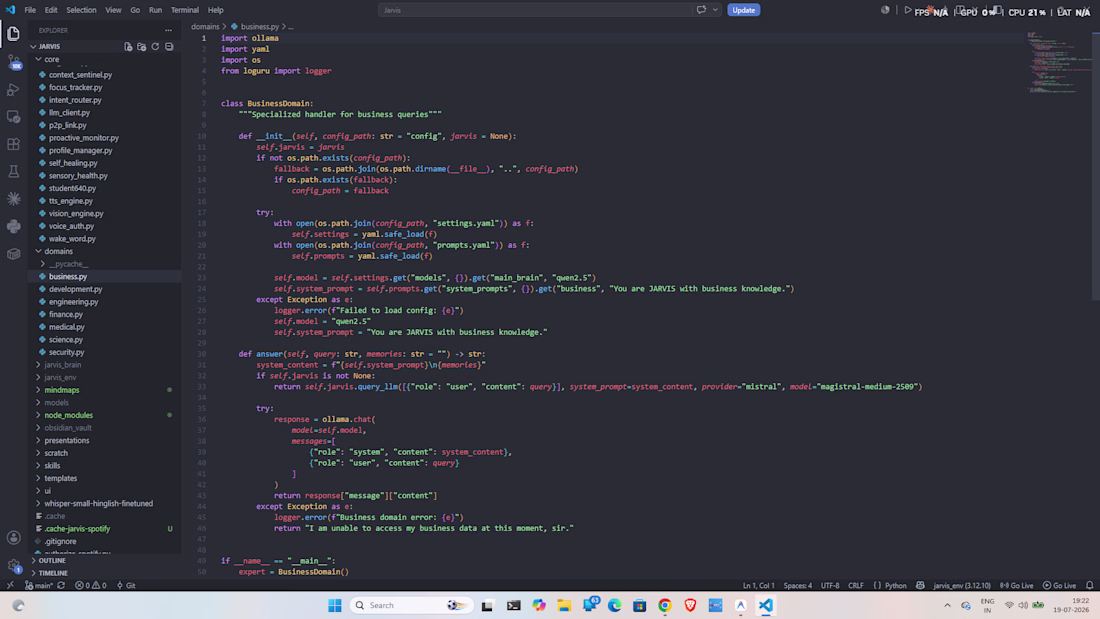Toggle CRLF line ending setting

[x=856, y=585]
